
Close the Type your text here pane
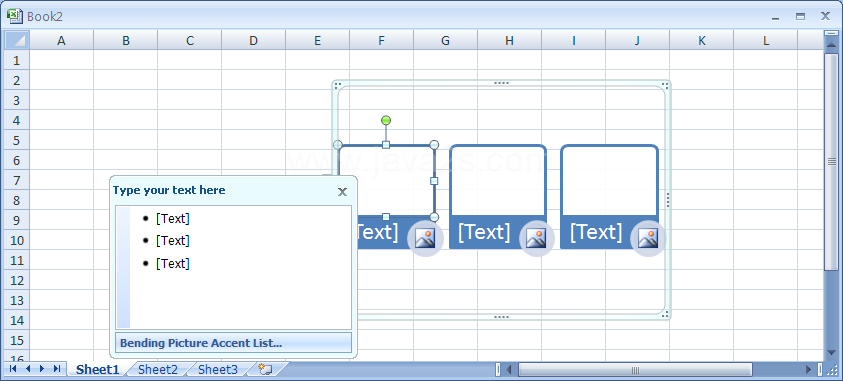pyautogui.click(x=342, y=192)
